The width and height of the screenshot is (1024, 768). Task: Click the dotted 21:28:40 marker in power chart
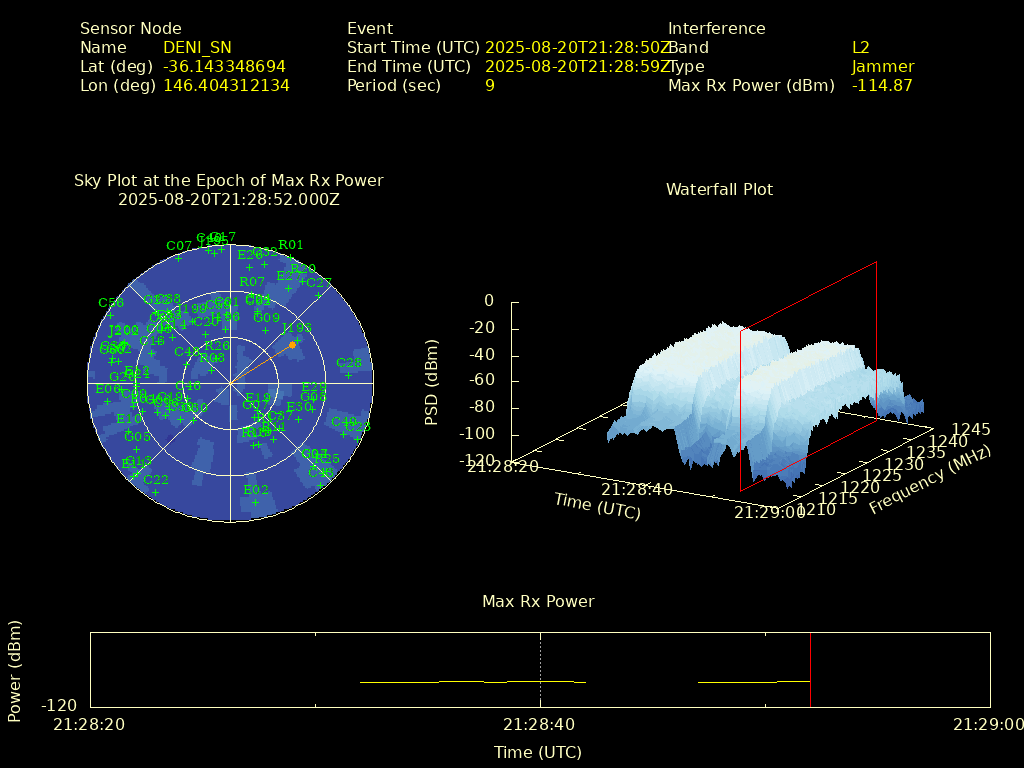click(x=541, y=669)
